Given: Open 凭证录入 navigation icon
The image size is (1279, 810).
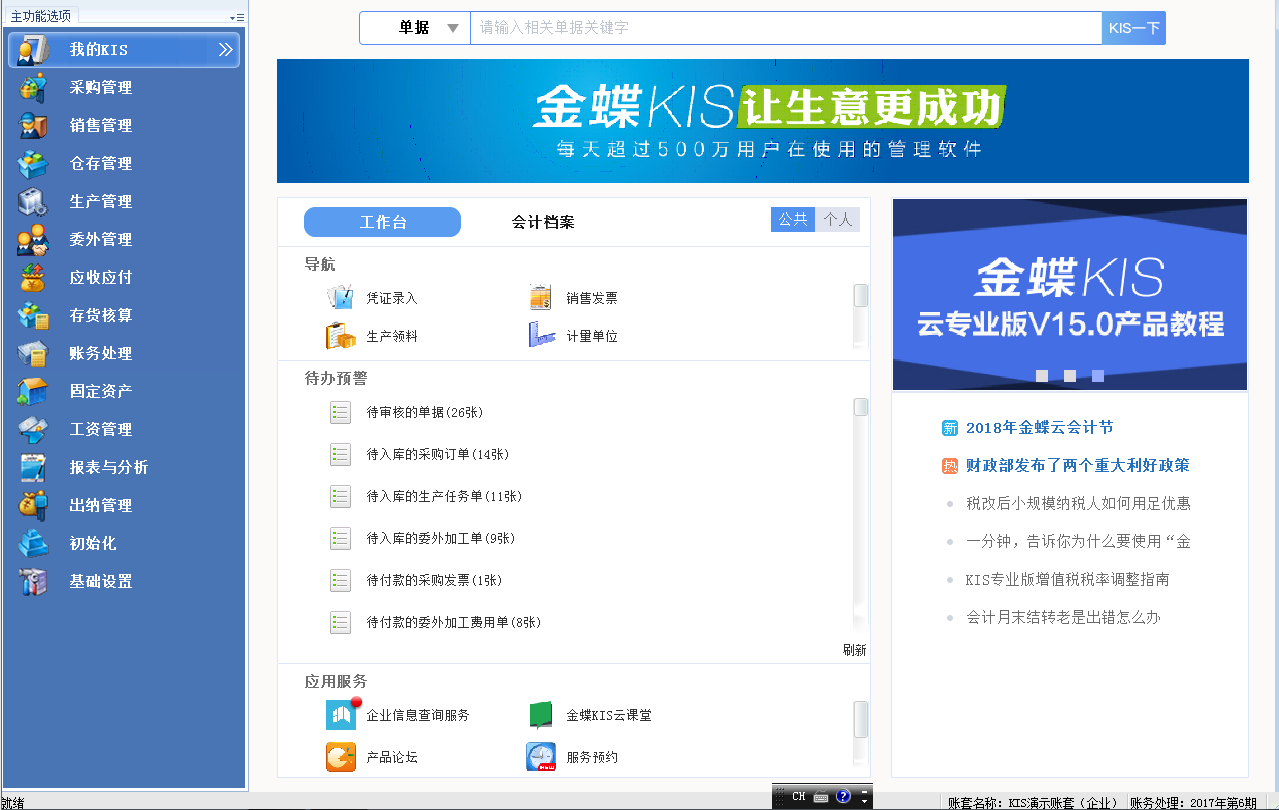Looking at the screenshot, I should pos(341,298).
